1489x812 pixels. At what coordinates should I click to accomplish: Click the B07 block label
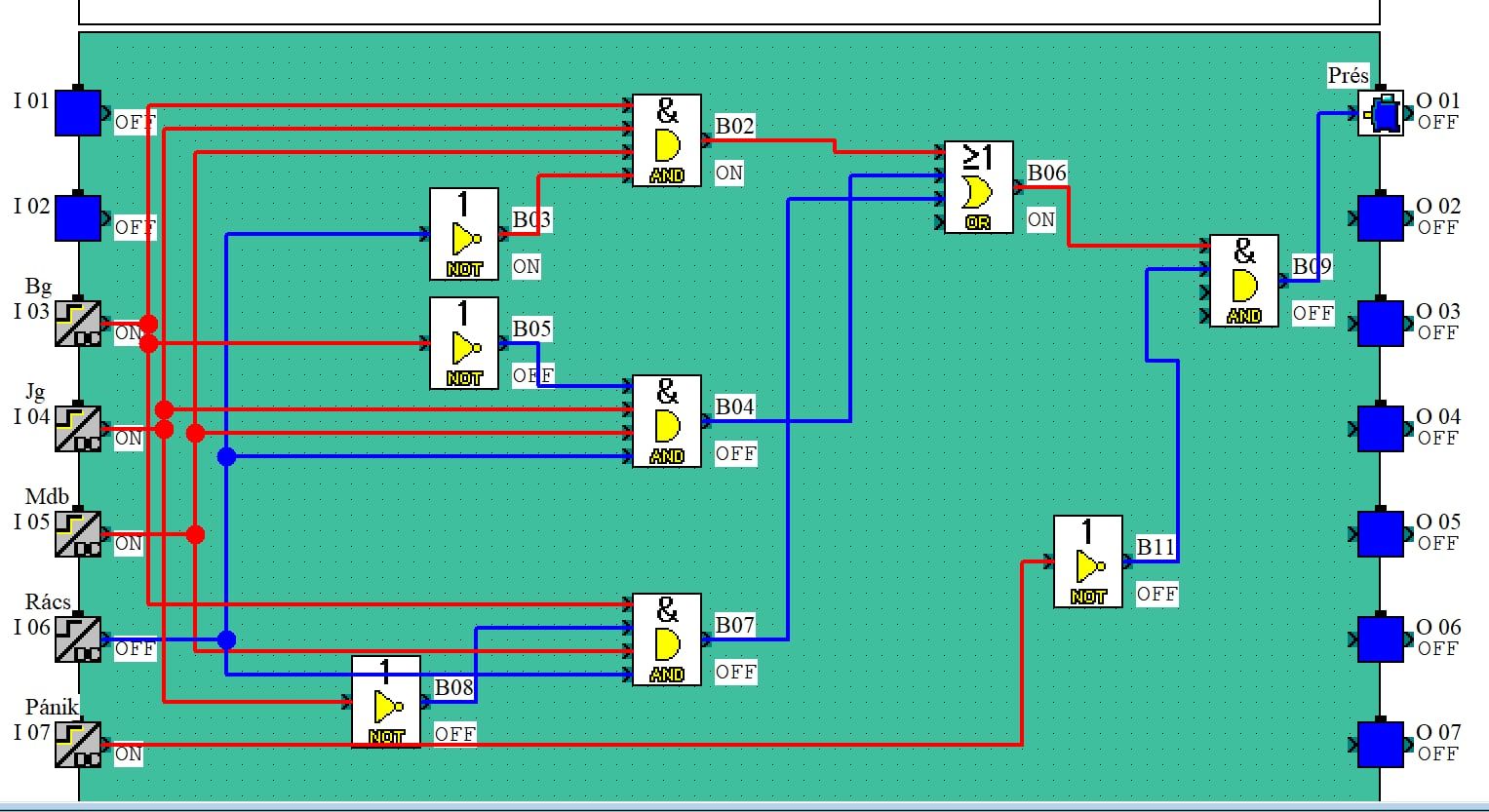pos(735,625)
